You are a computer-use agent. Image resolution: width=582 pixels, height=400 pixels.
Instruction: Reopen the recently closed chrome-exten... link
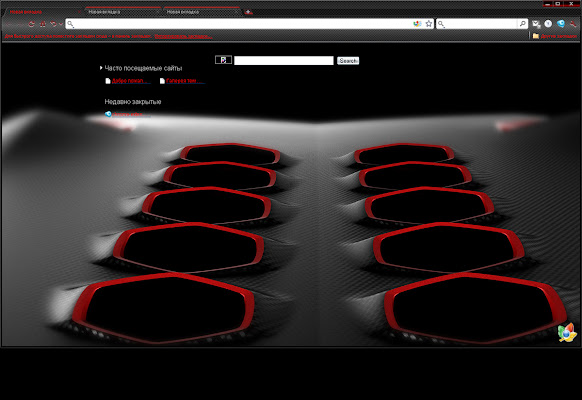click(128, 114)
